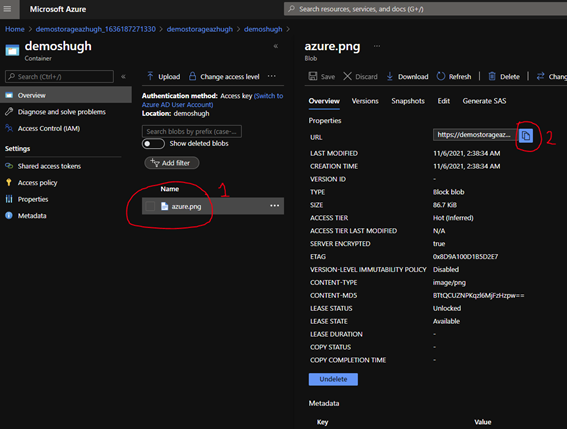Open container Properties in sidebar
Image resolution: width=567 pixels, height=429 pixels.
(x=33, y=199)
